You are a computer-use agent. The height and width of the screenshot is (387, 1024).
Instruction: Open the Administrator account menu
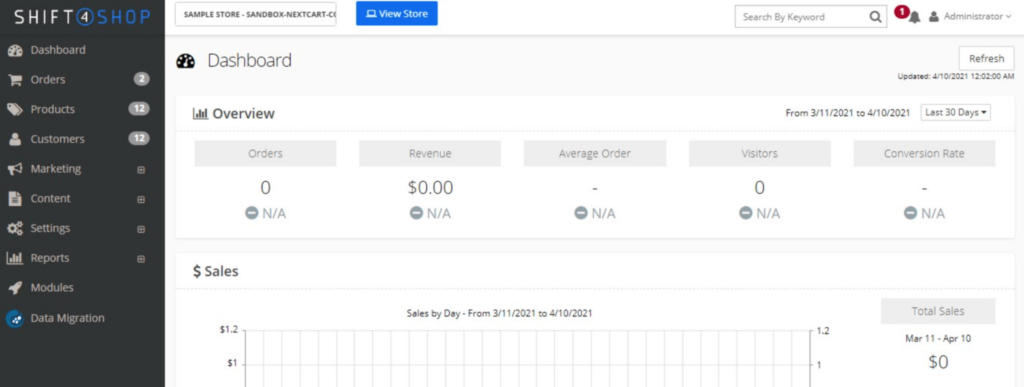pos(970,17)
